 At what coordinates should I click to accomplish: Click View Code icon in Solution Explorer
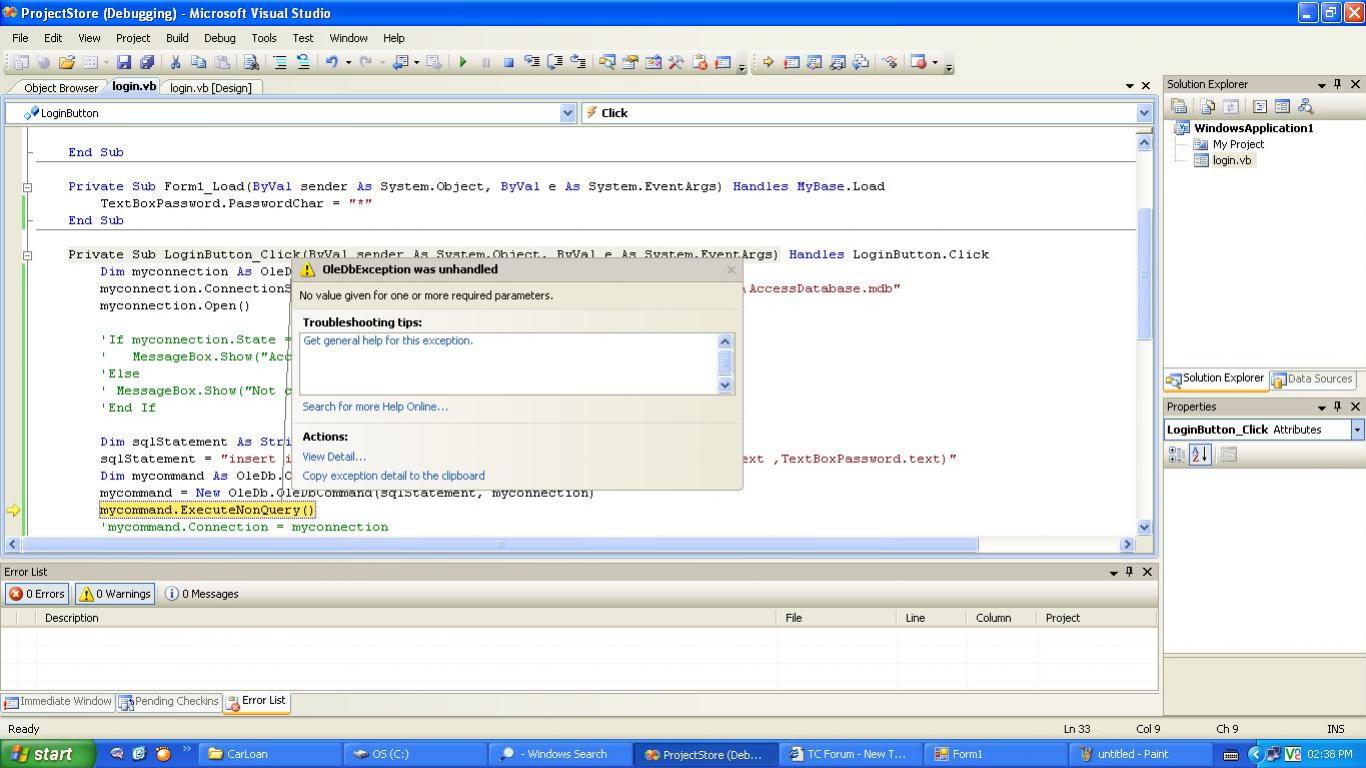(x=1260, y=106)
